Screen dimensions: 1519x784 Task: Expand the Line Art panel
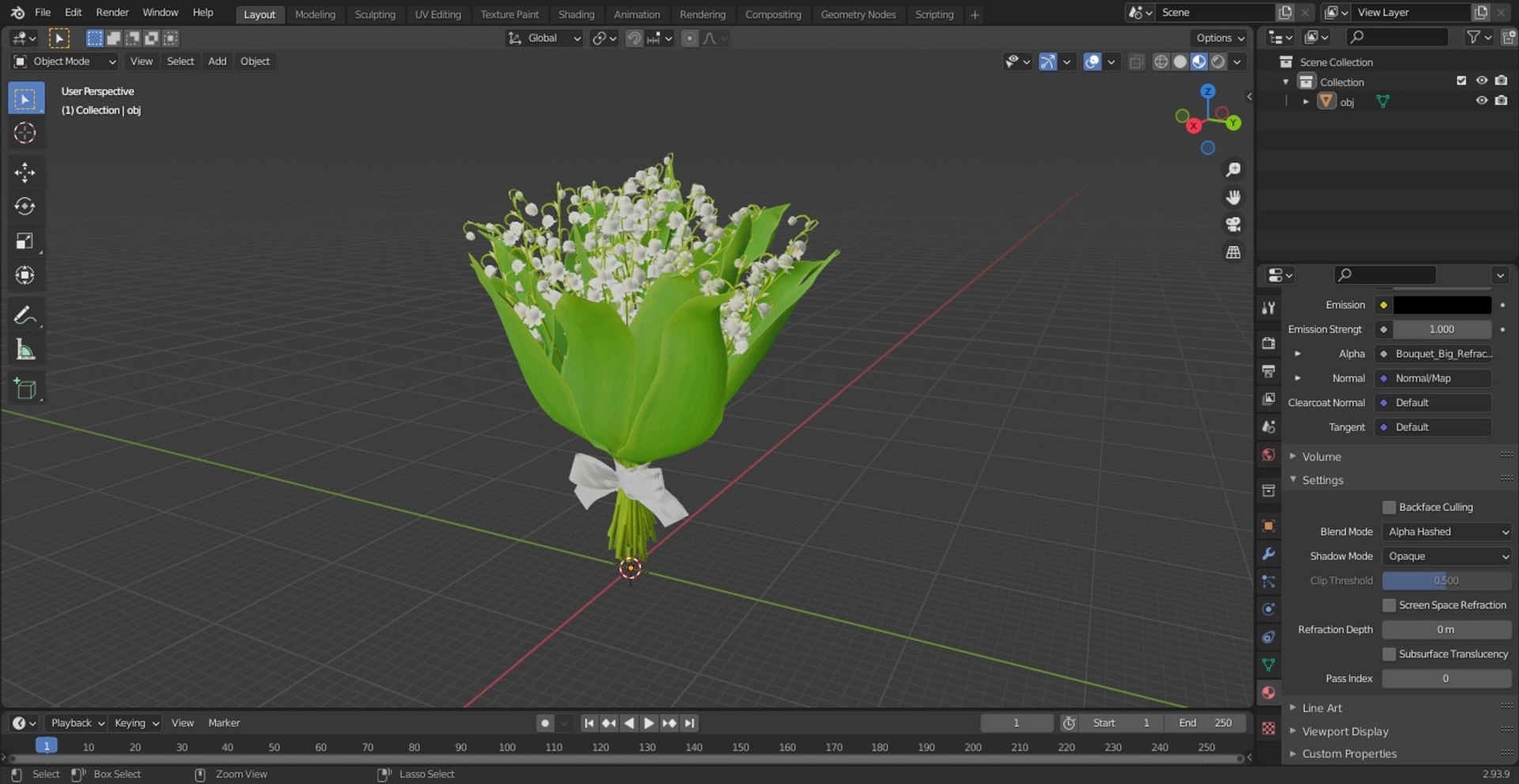click(x=1322, y=708)
